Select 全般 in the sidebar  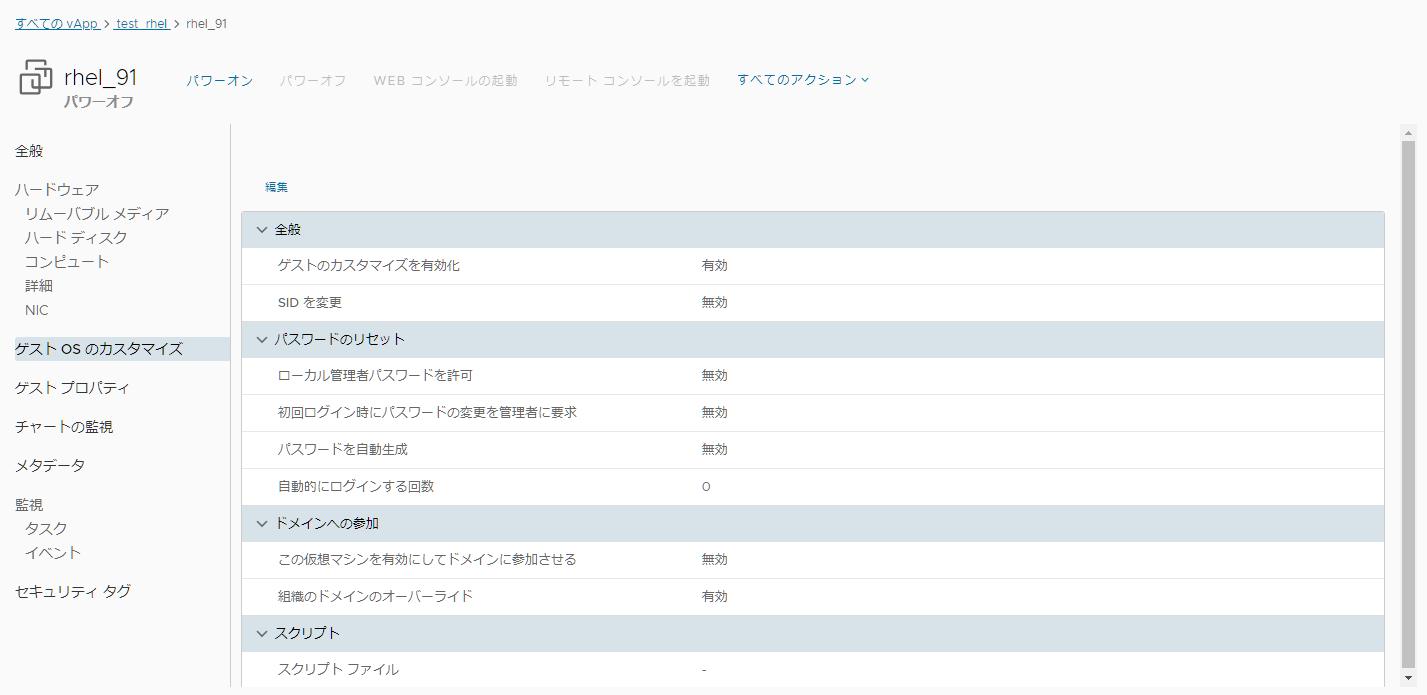(29, 151)
